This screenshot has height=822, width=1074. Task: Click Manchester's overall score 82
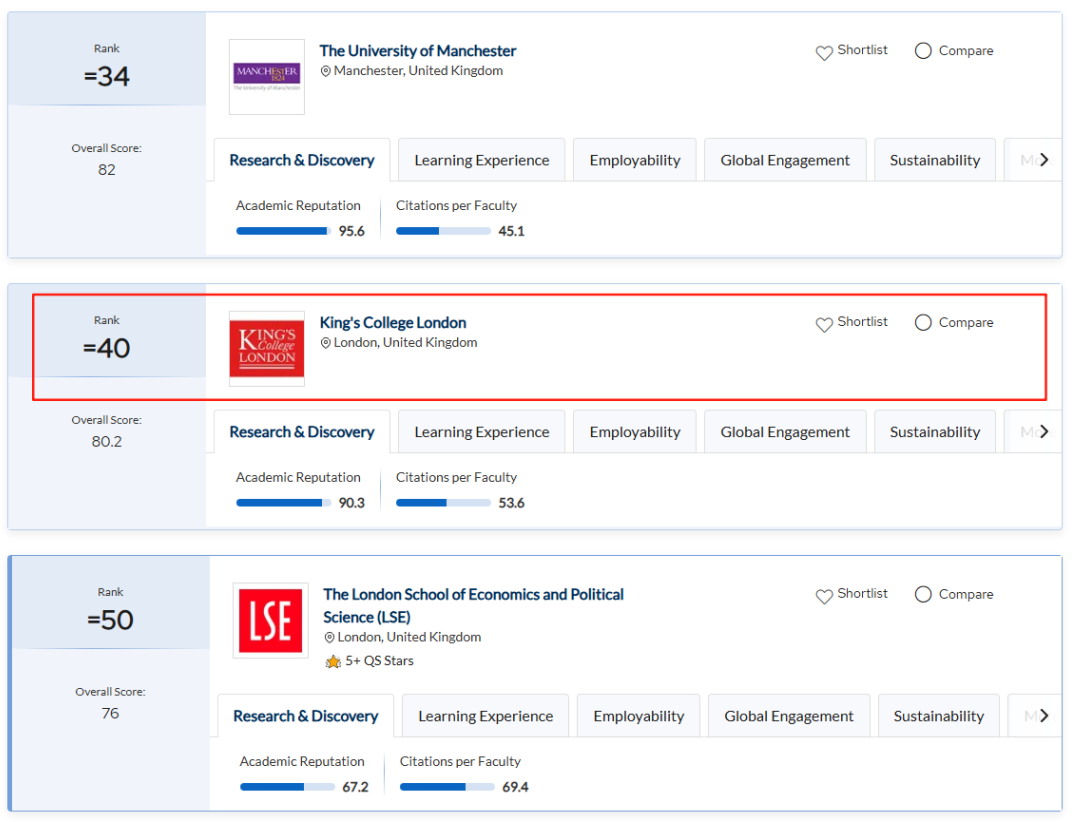click(x=107, y=170)
